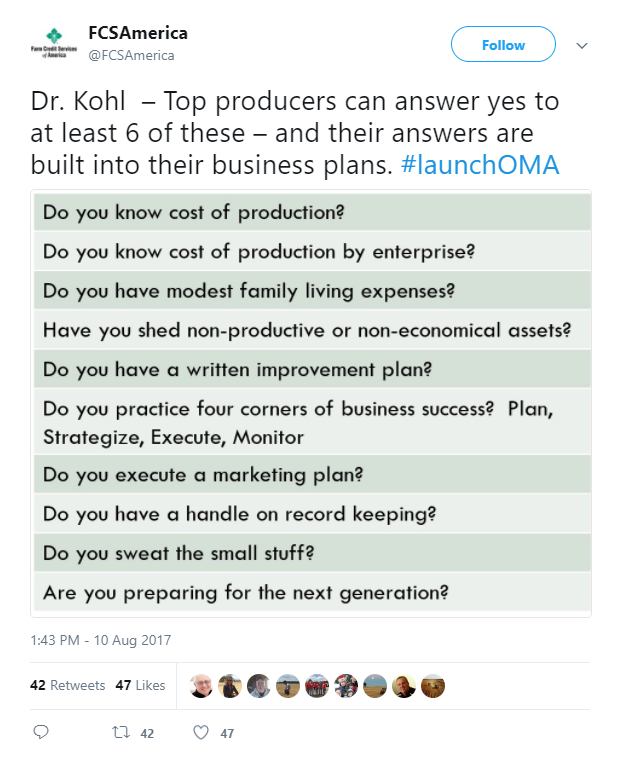Click the @FCSAmerica handle
This screenshot has height=759, width=617.
[x=131, y=56]
